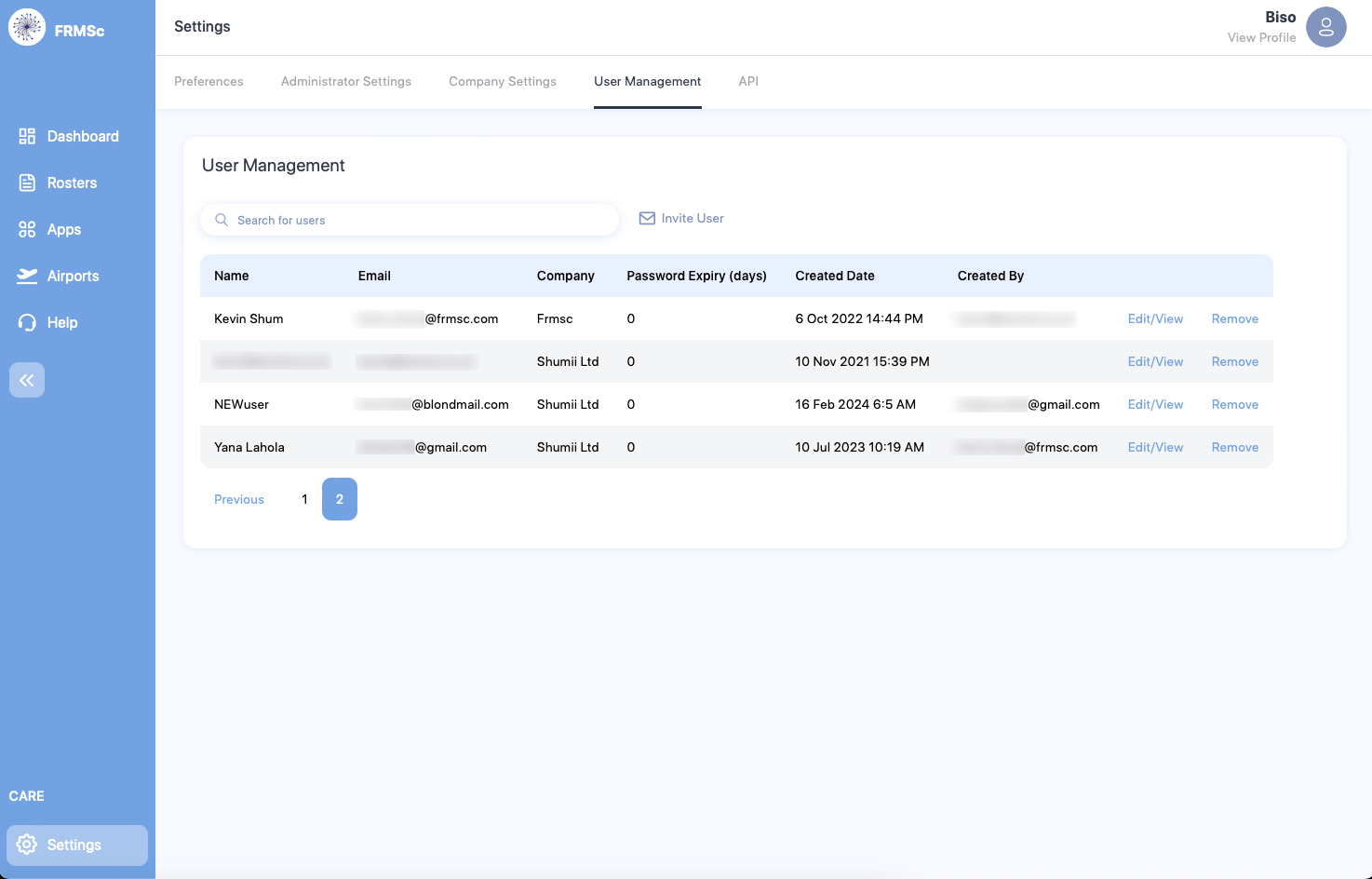Screen dimensions: 1372x879
Task: Click the @blondmail.com email cell
Action: click(x=433, y=404)
